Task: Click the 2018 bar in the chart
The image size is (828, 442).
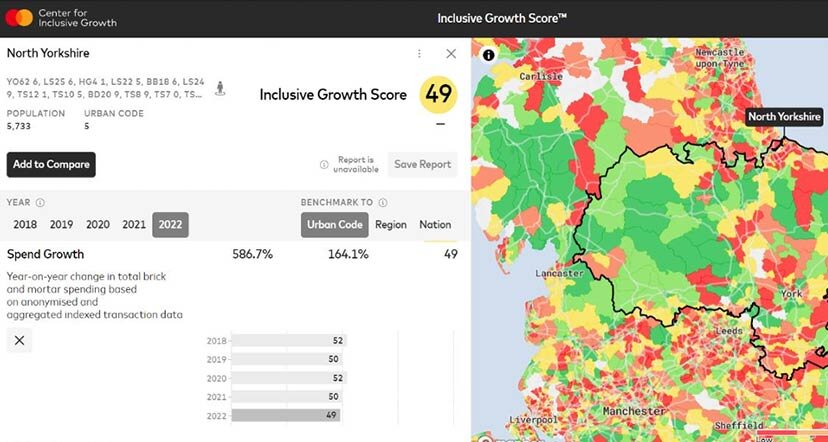Action: [288, 341]
